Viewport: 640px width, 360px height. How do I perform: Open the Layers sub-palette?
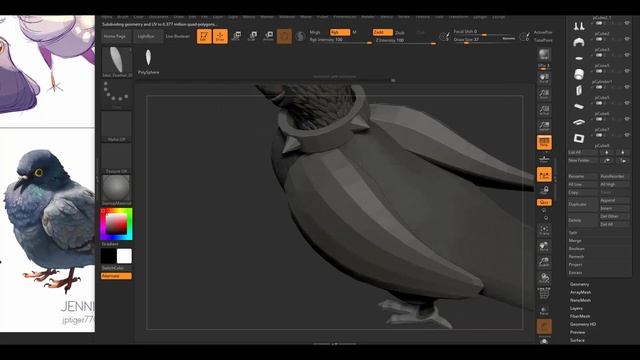pos(576,308)
